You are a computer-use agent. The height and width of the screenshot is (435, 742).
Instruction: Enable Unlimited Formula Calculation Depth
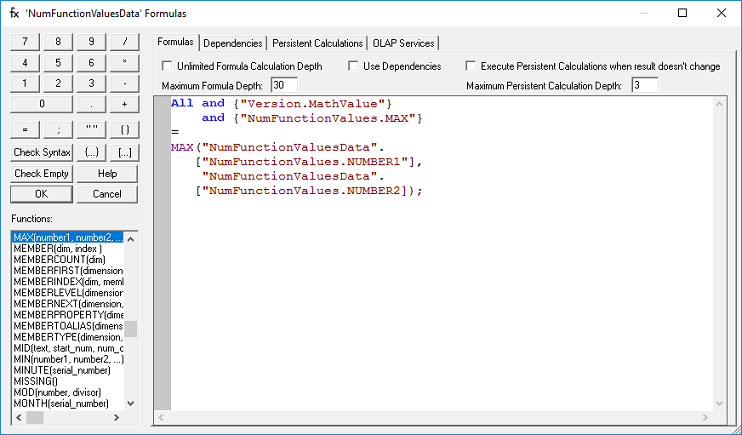[x=168, y=66]
